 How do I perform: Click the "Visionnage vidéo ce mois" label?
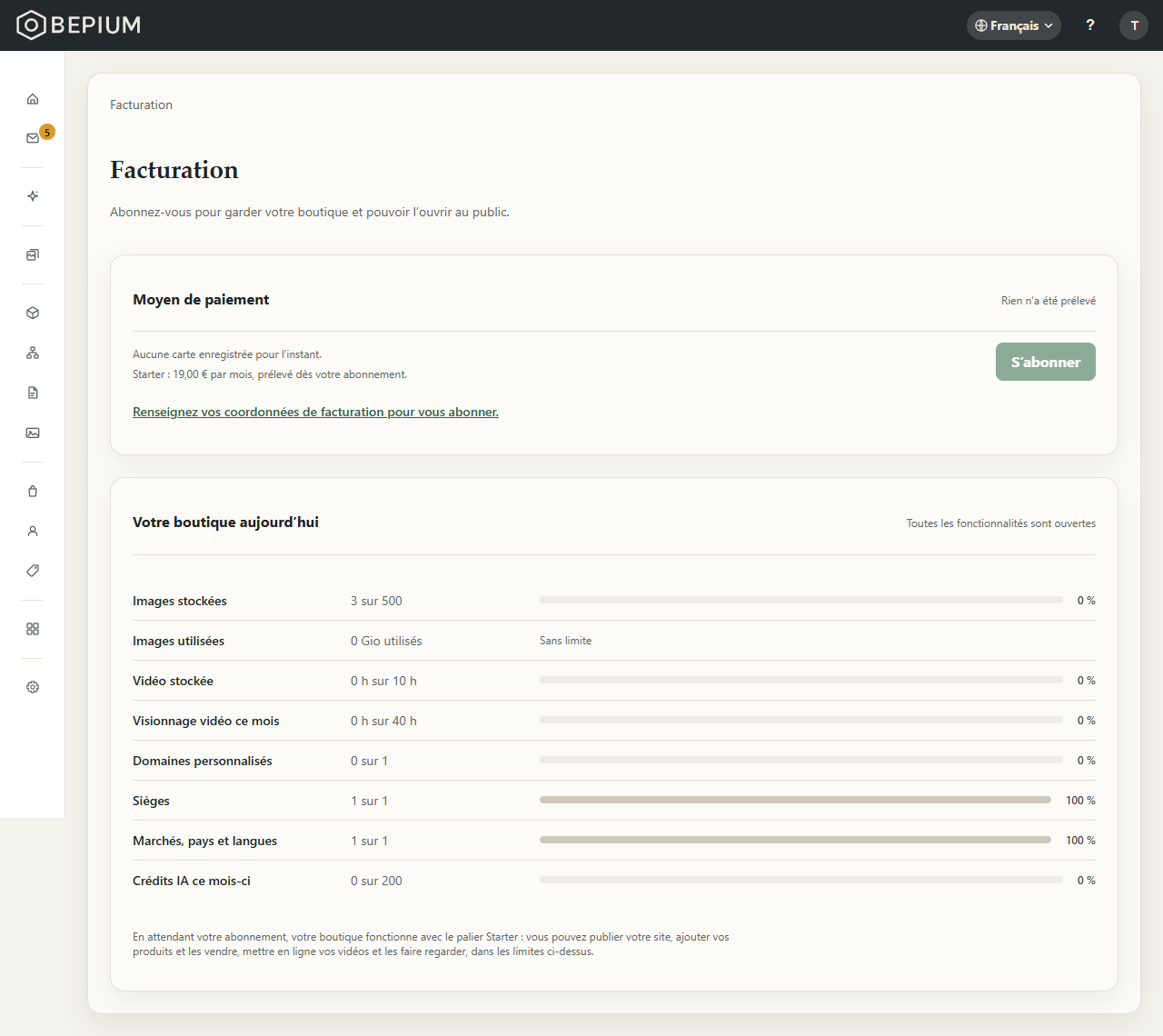tap(206, 721)
